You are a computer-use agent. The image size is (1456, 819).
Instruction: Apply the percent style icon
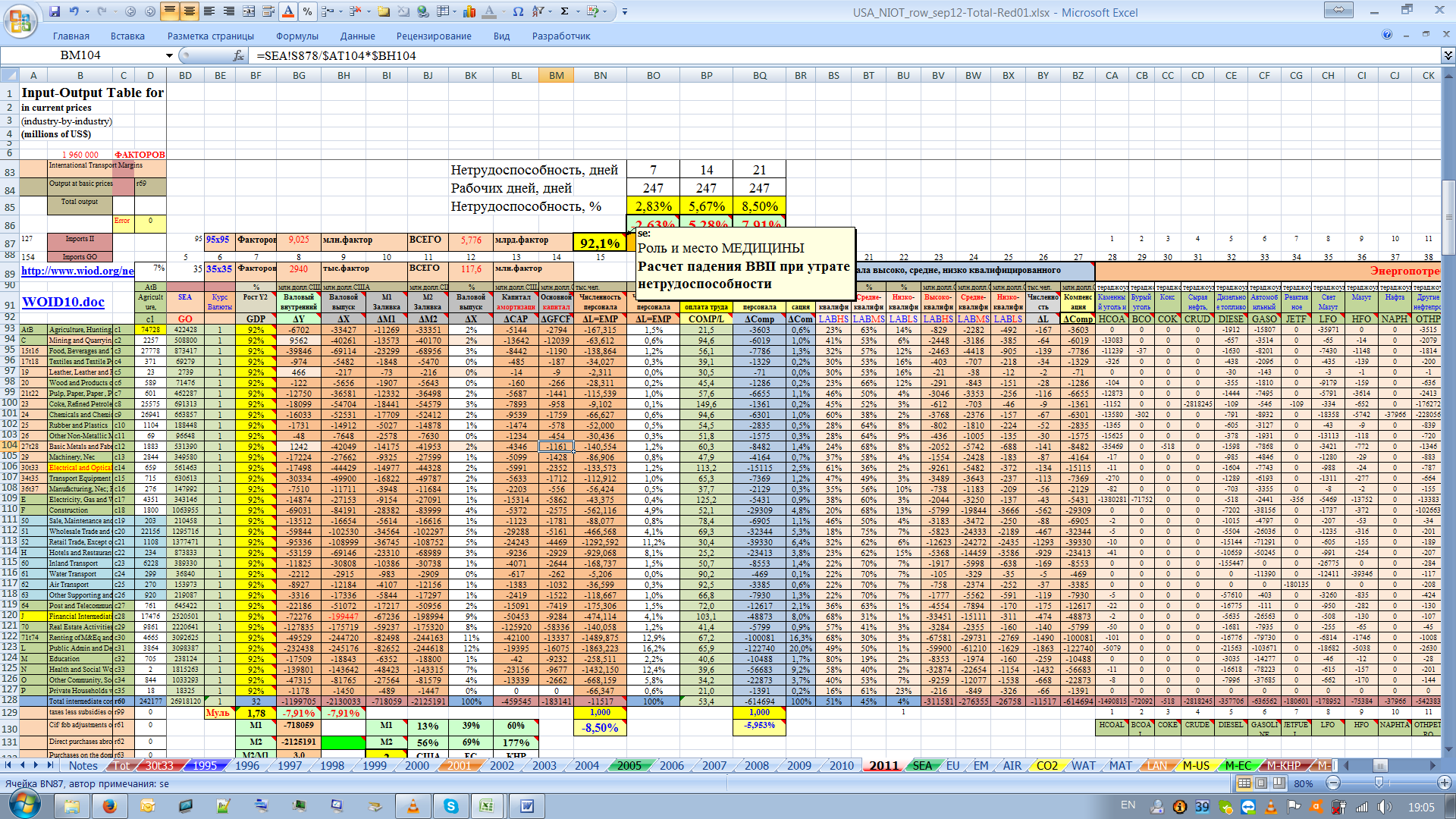(307, 11)
